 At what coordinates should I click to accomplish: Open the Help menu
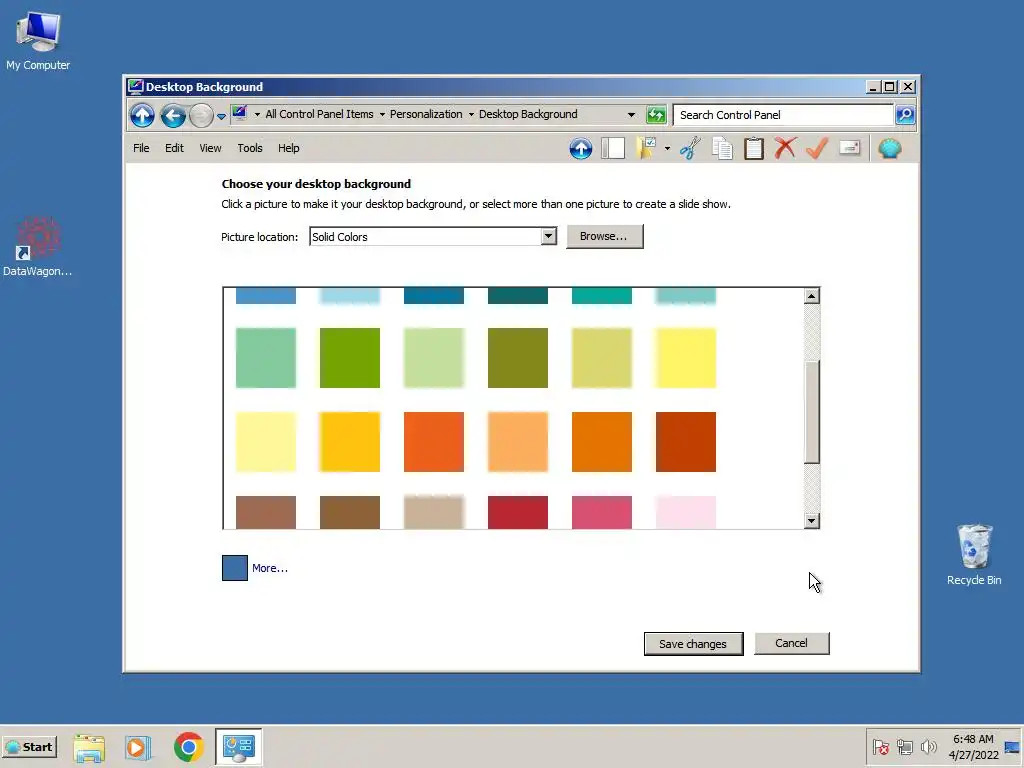click(x=289, y=148)
